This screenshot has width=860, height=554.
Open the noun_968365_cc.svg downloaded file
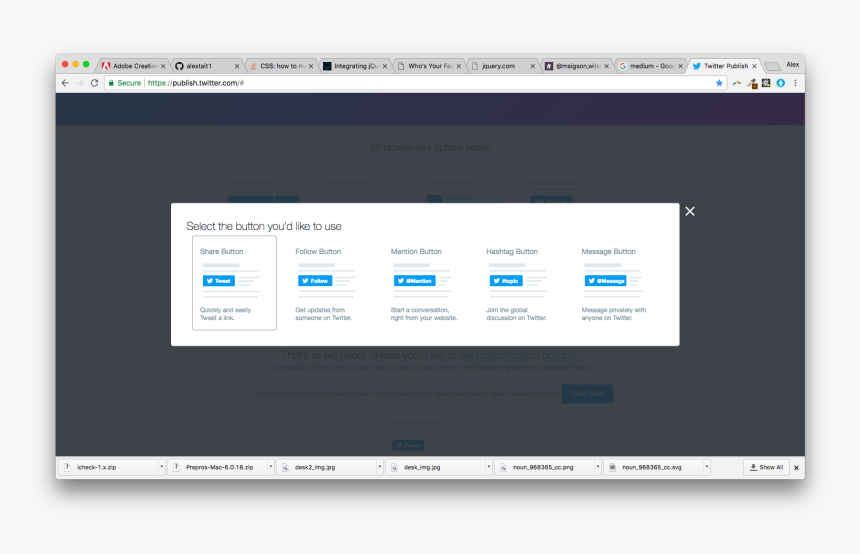pyautogui.click(x=650, y=467)
